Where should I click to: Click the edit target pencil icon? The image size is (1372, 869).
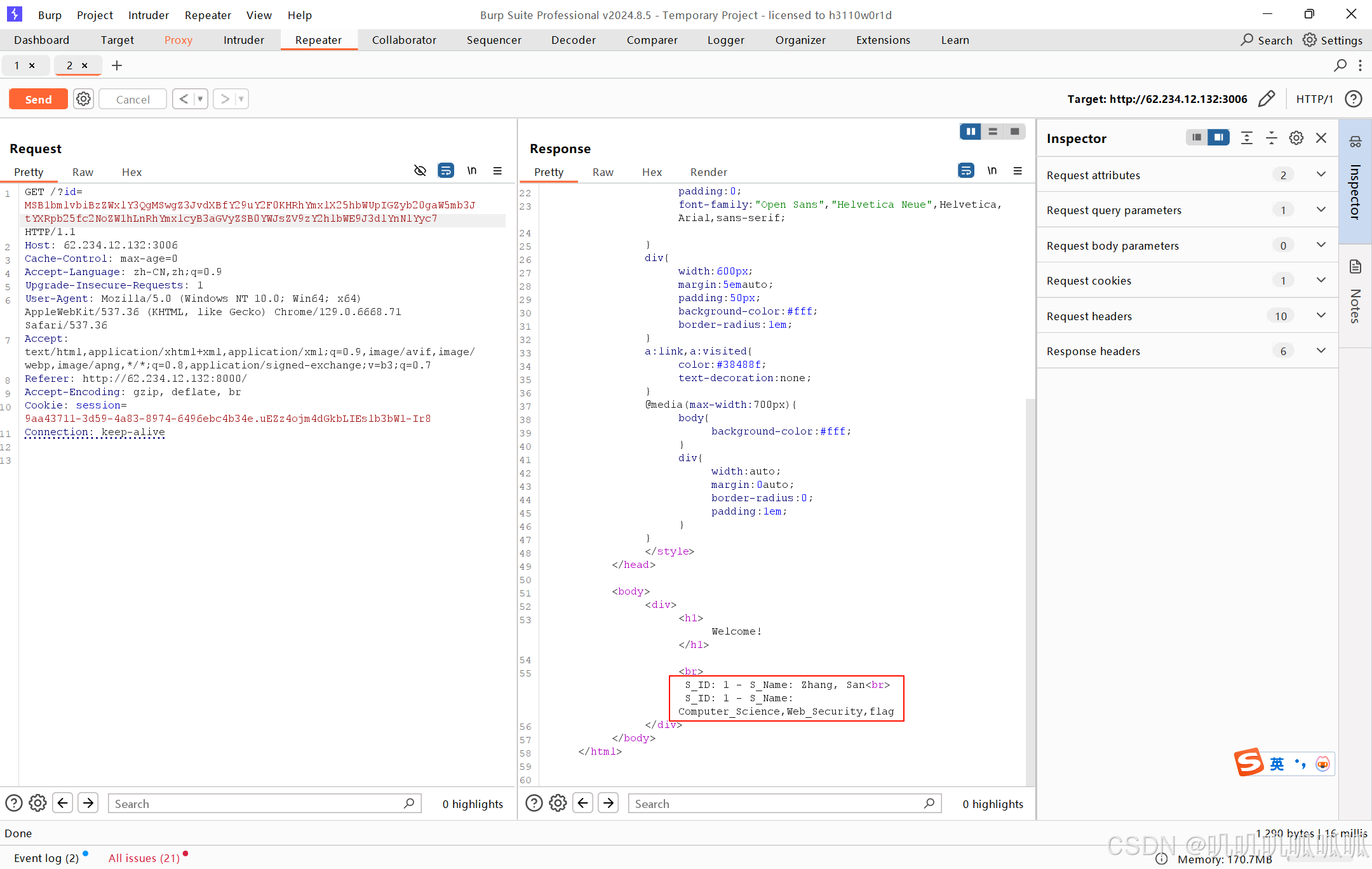(x=1266, y=99)
